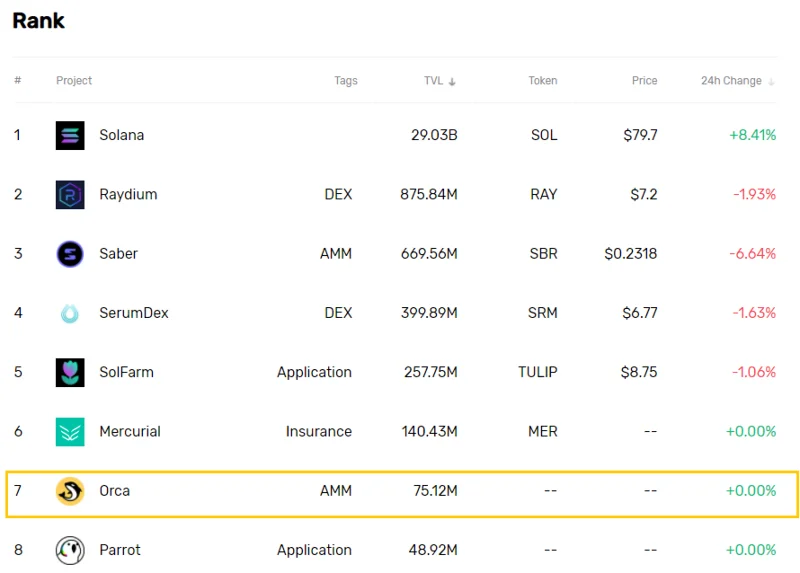Click the -1.06% change value
This screenshot has height=573, width=800.
click(754, 372)
